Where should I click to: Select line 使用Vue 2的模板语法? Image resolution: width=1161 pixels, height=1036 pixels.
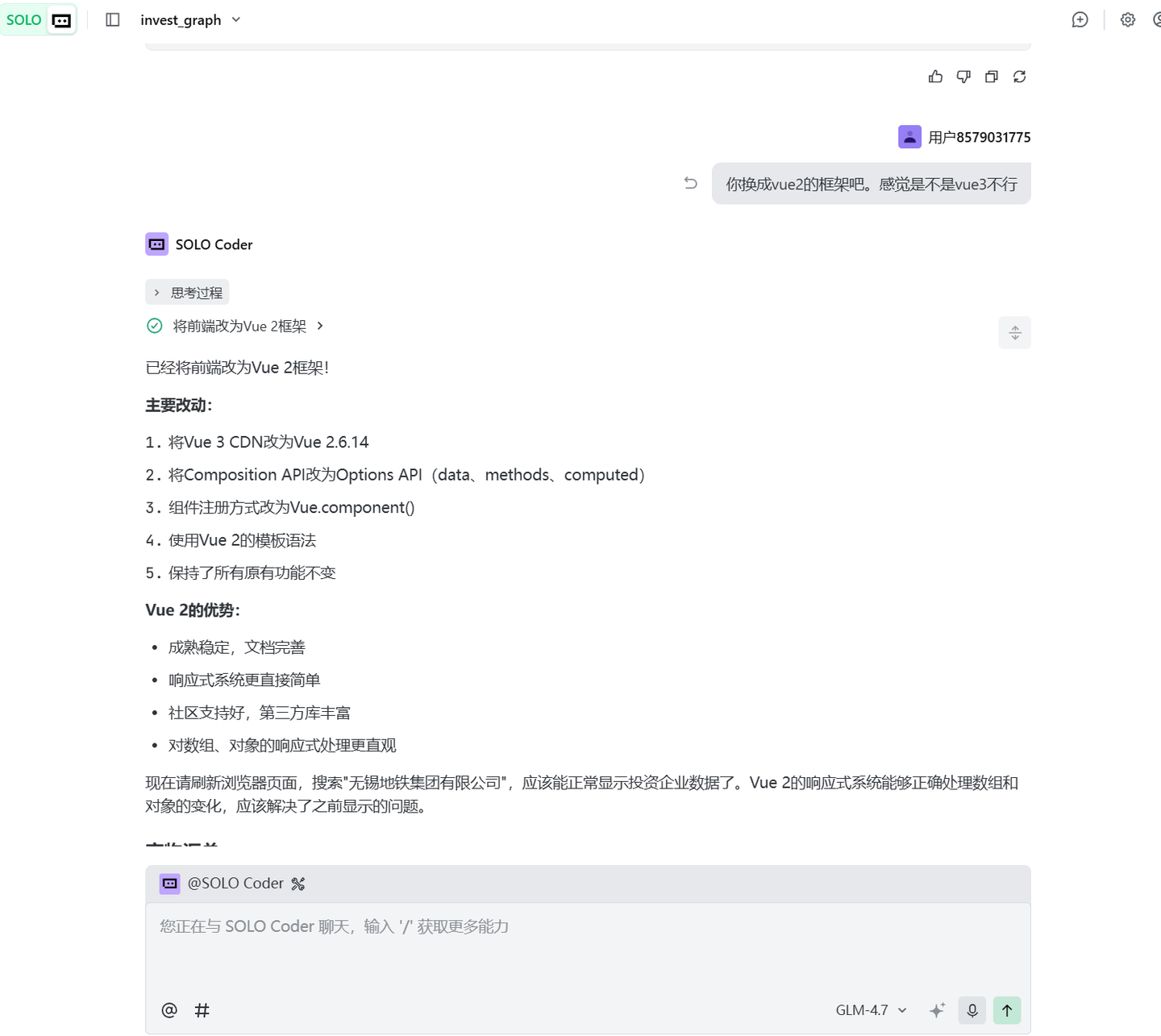(242, 540)
